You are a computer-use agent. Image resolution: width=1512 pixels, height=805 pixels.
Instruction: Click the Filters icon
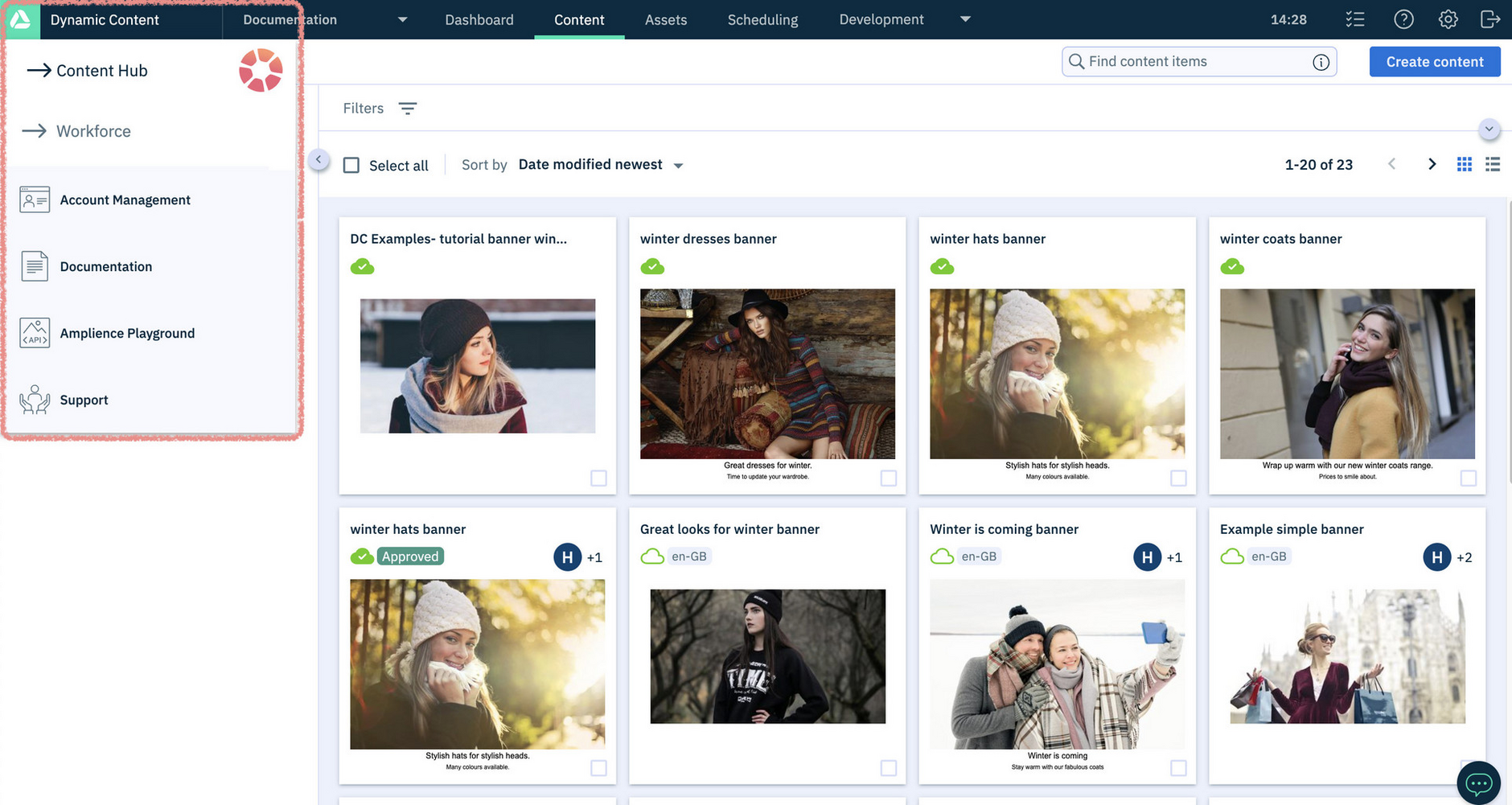[408, 107]
